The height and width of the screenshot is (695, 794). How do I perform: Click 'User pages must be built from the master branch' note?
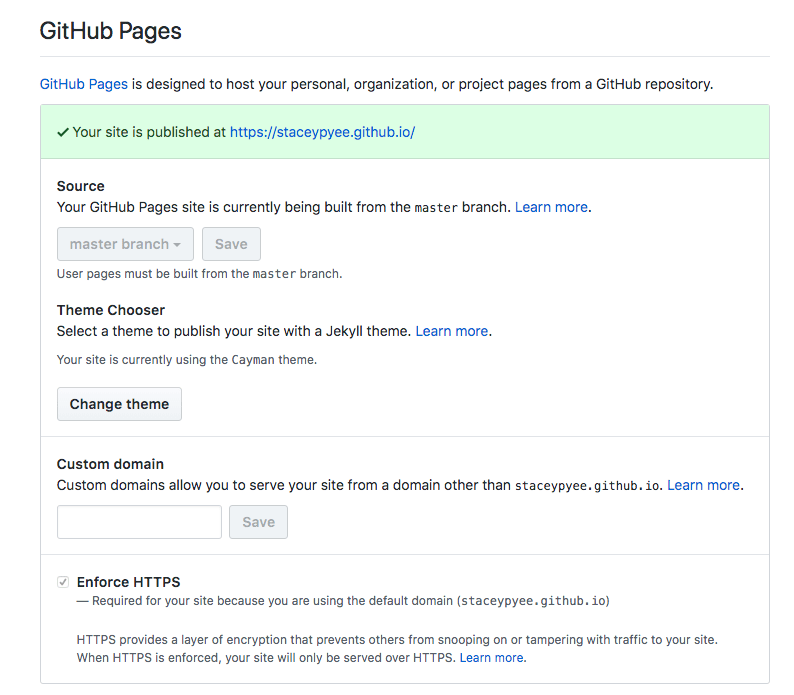coord(200,274)
